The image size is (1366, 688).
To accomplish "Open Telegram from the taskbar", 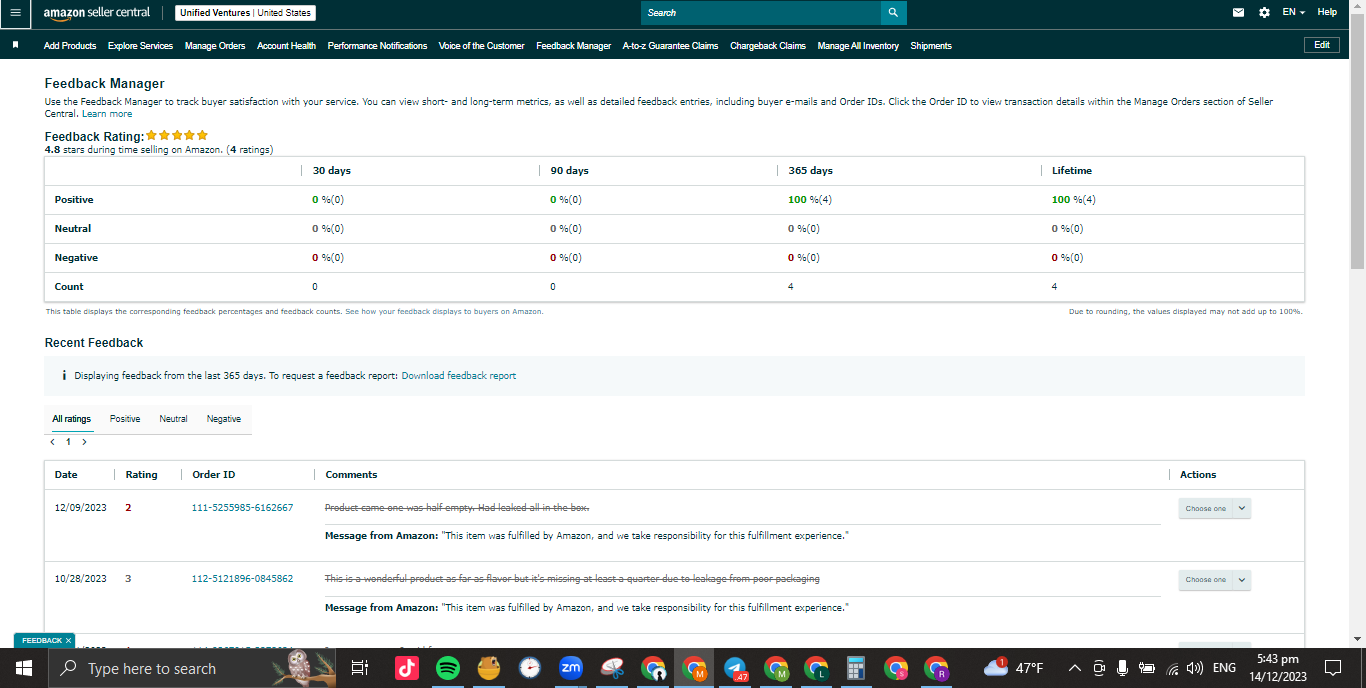I will pos(735,668).
